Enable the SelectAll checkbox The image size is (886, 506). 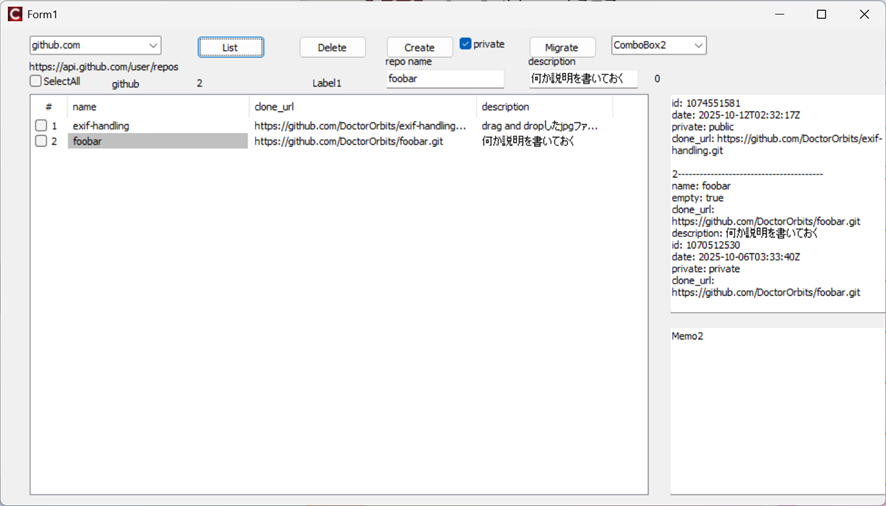[36, 82]
